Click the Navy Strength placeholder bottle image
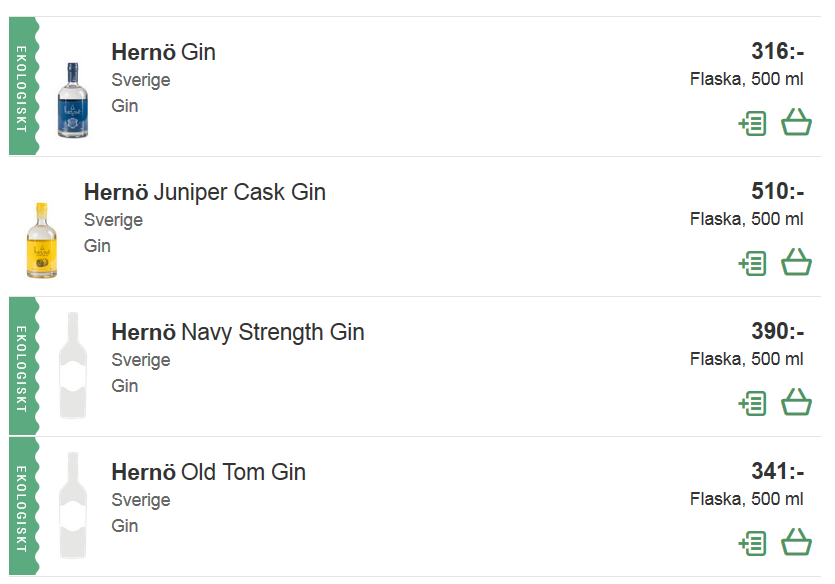835x584 pixels. 73,366
